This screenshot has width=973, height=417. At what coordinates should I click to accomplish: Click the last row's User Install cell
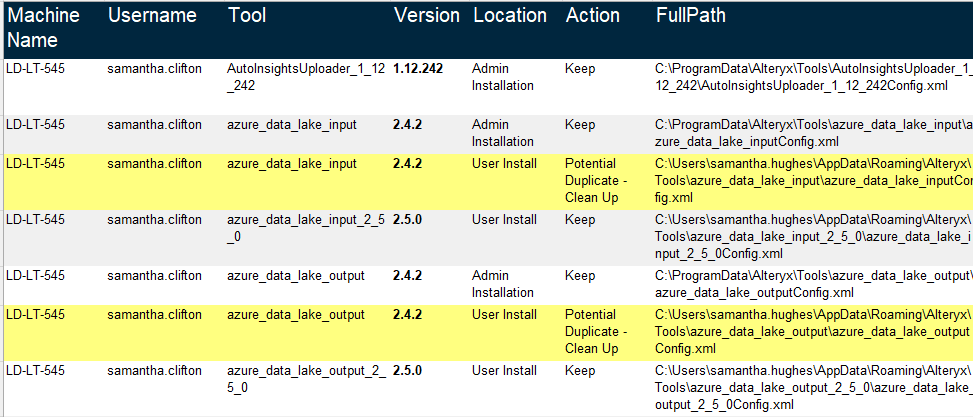coord(504,370)
